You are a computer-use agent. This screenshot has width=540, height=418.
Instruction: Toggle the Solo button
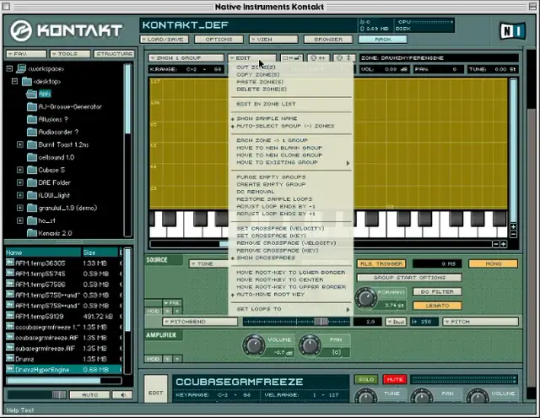[366, 379]
